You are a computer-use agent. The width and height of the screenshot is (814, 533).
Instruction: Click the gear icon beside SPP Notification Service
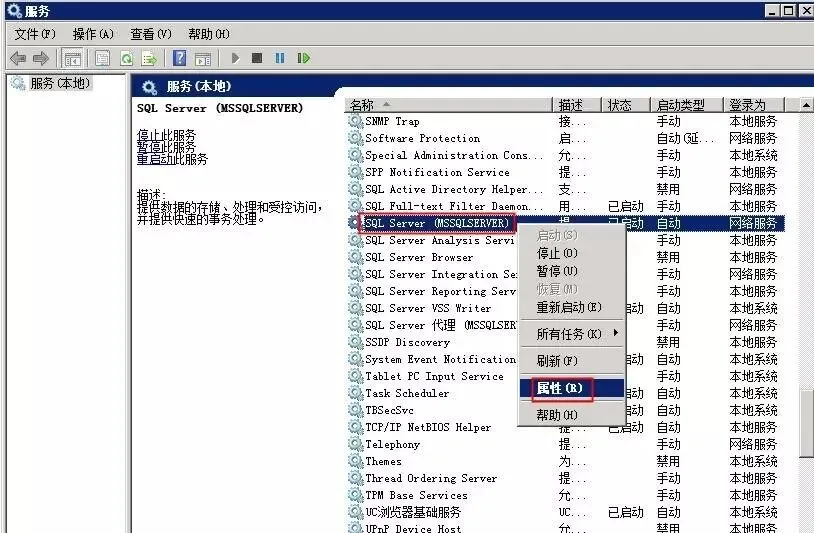point(355,172)
